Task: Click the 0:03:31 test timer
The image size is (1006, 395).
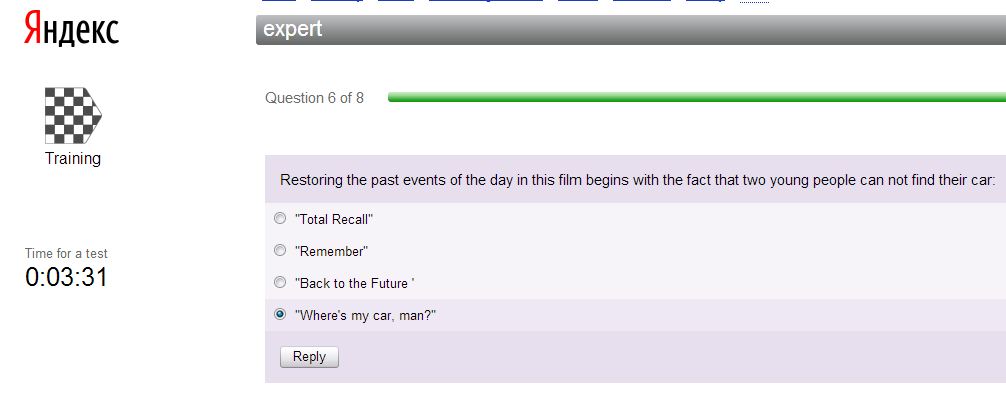Action: (67, 277)
